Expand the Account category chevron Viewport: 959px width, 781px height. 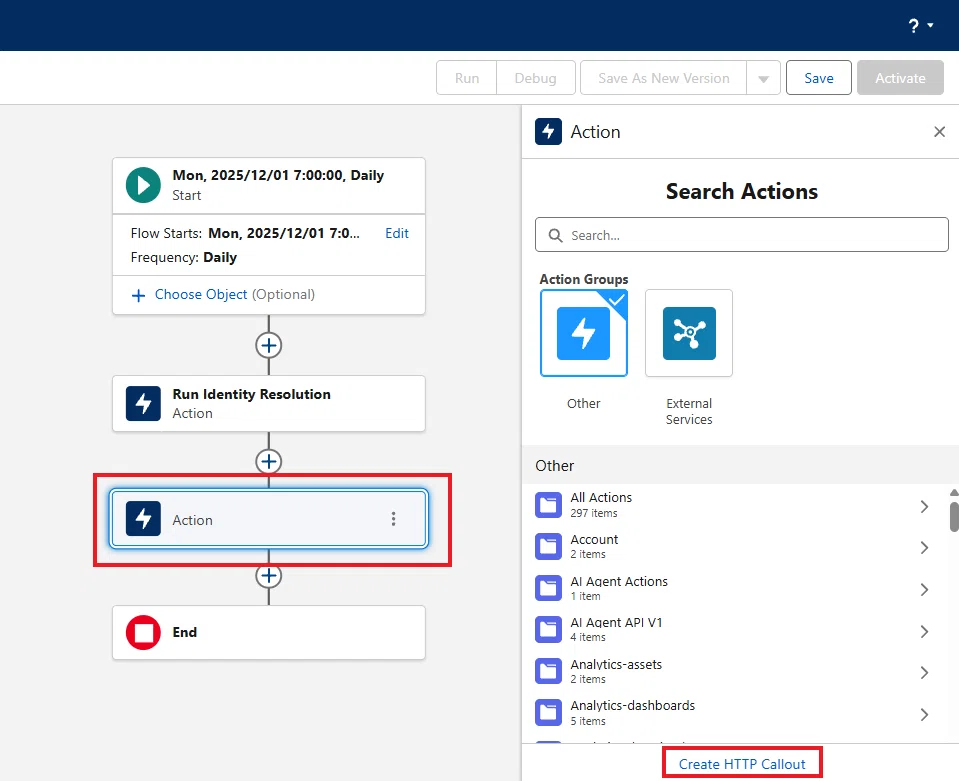[x=924, y=547]
